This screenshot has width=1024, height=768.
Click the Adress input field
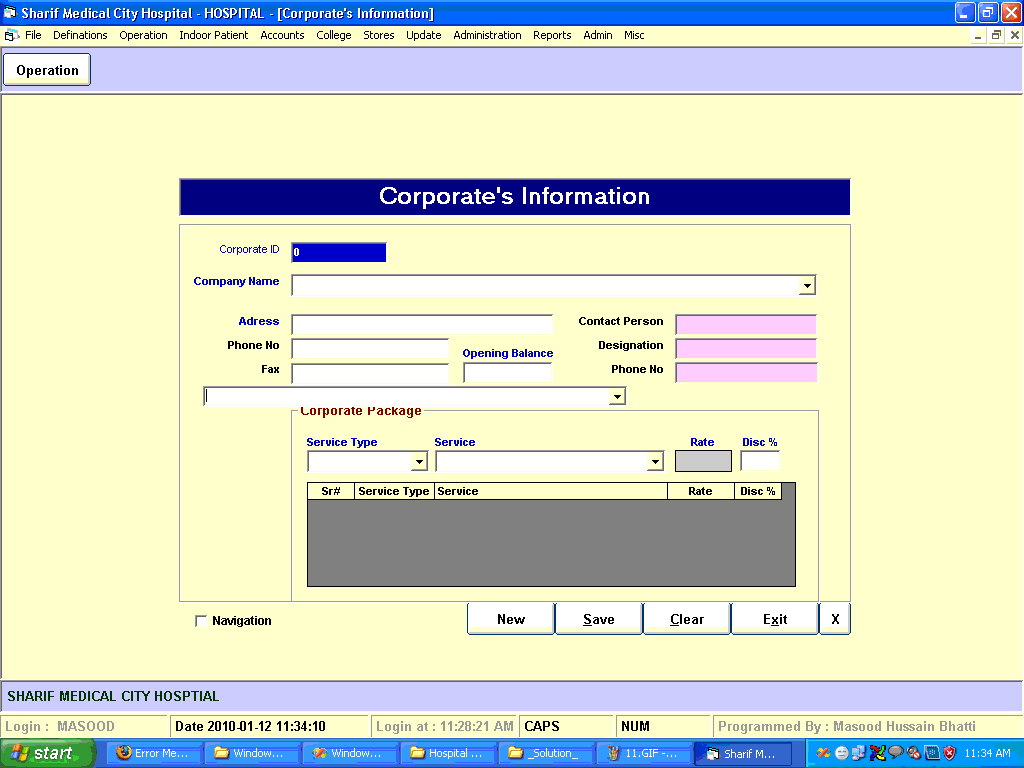[x=422, y=325]
